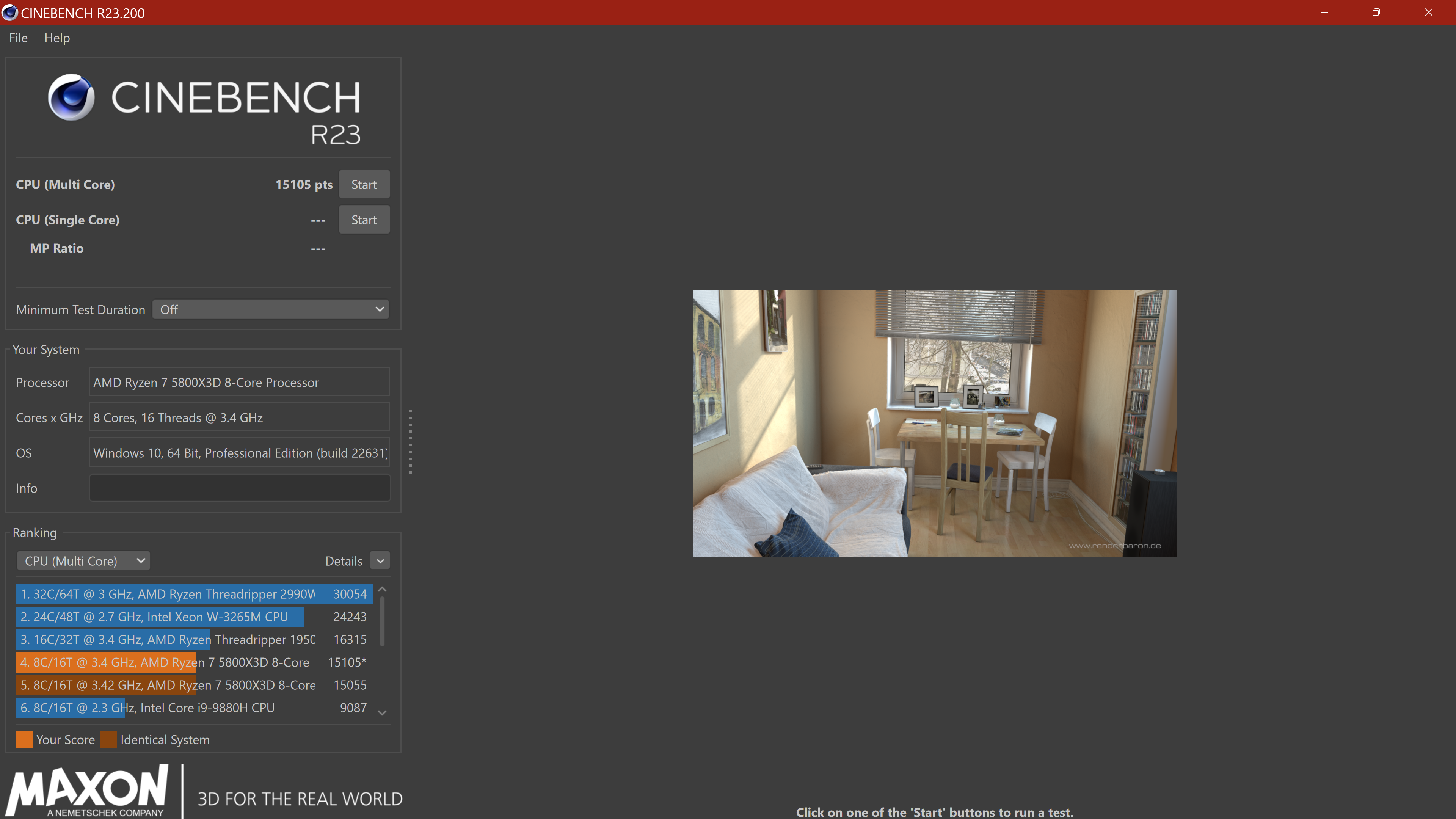Open the File menu
1456x819 pixels.
click(18, 38)
